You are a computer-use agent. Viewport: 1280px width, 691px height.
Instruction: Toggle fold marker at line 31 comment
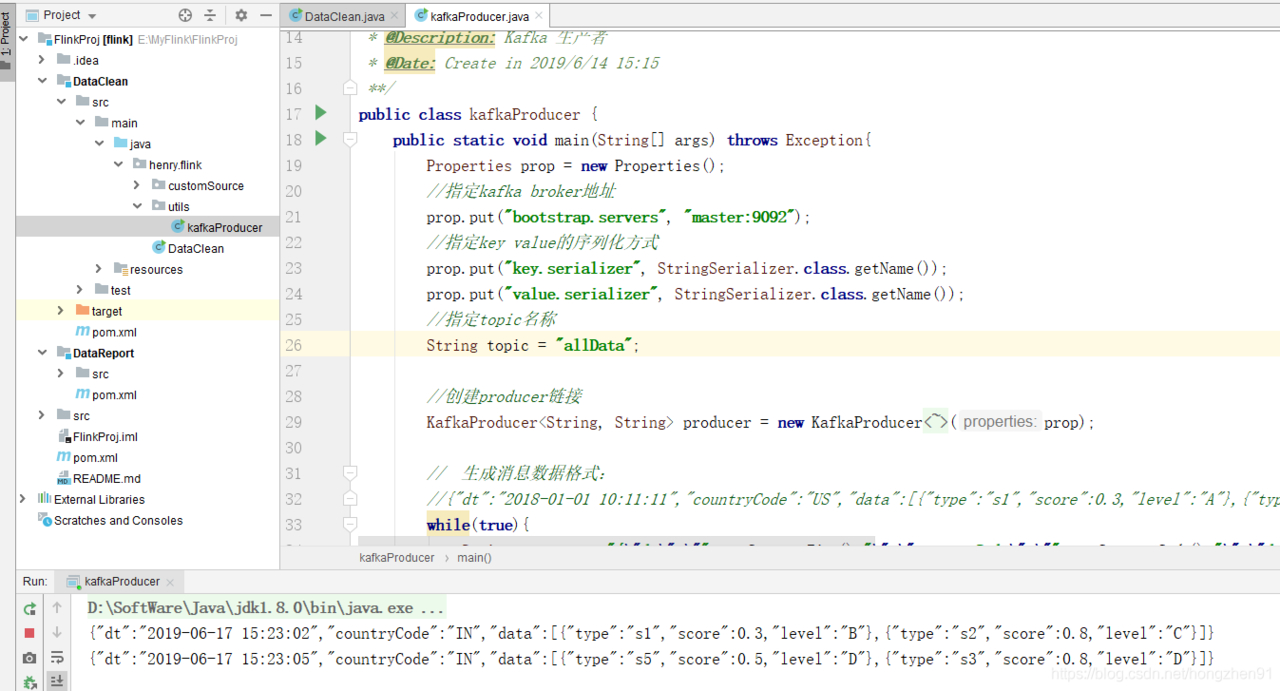350,473
